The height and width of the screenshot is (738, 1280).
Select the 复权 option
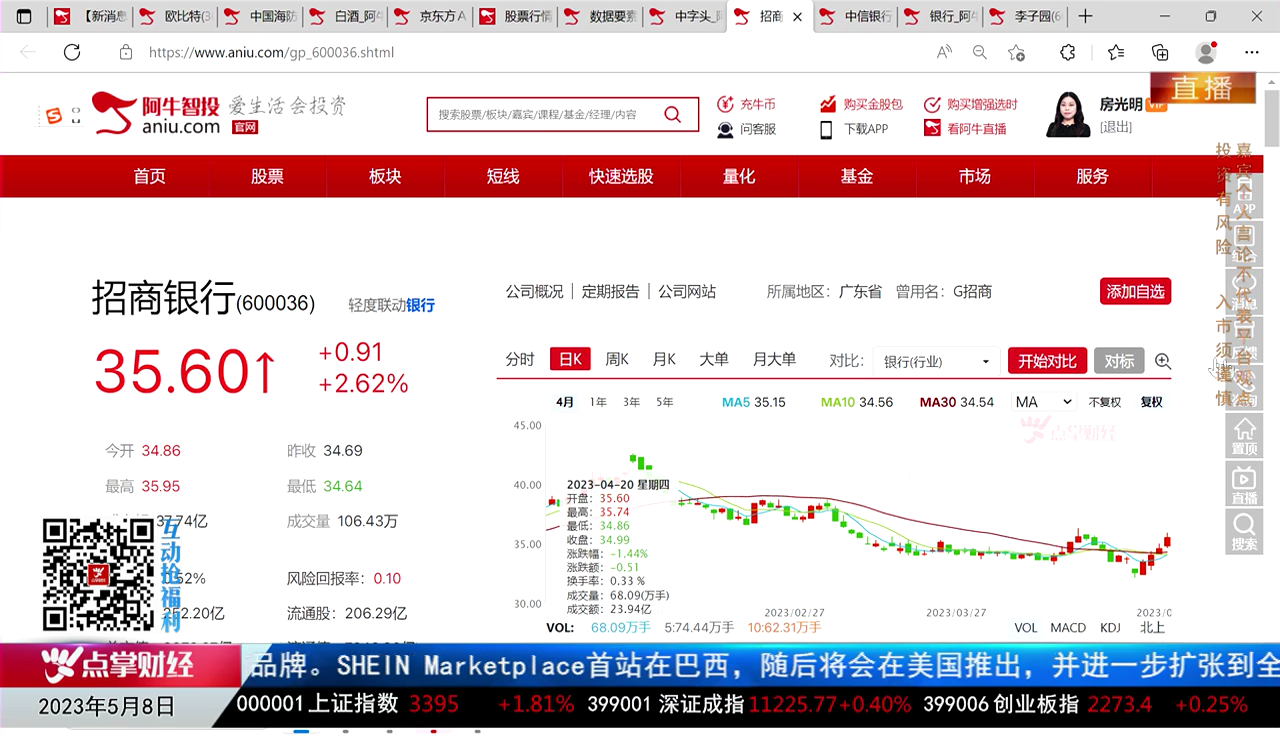point(1152,402)
